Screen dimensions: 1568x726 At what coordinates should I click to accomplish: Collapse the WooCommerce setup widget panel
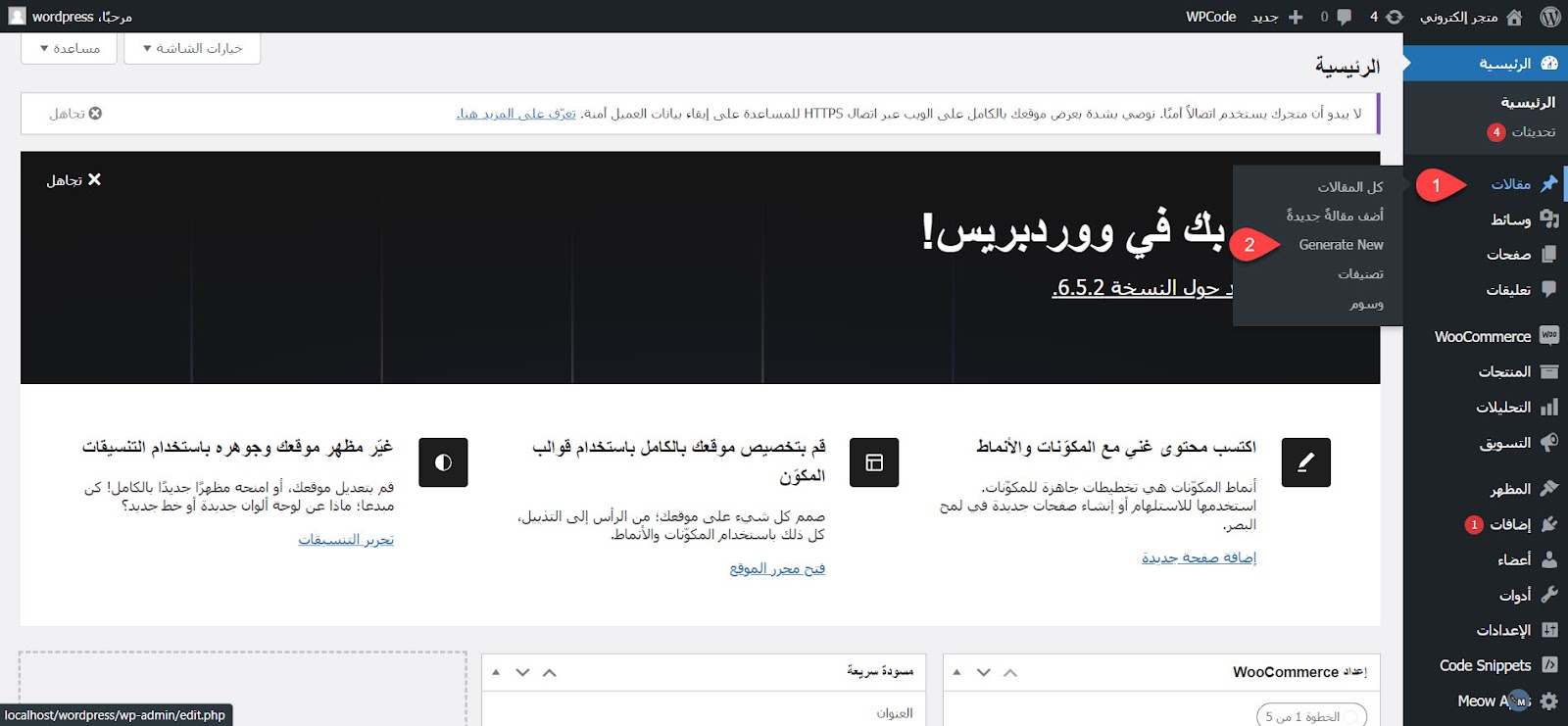pyautogui.click(x=956, y=672)
